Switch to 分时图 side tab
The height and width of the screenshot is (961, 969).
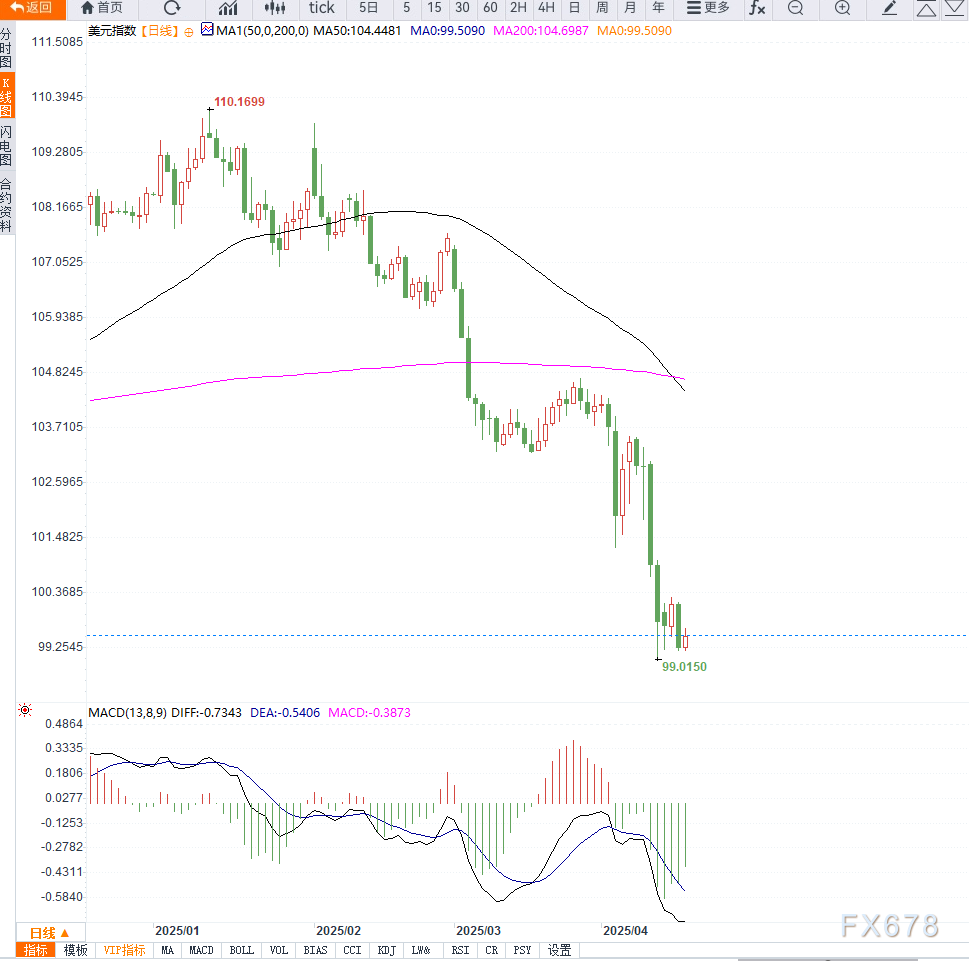[x=7, y=48]
